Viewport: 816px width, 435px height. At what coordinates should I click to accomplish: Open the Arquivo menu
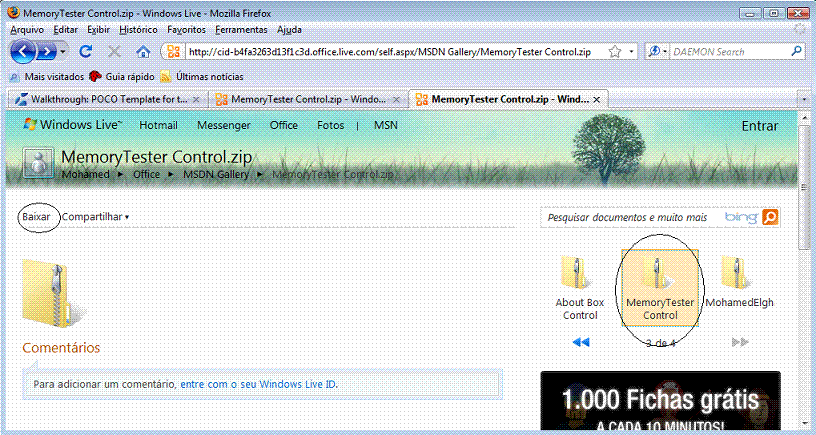pyautogui.click(x=27, y=30)
